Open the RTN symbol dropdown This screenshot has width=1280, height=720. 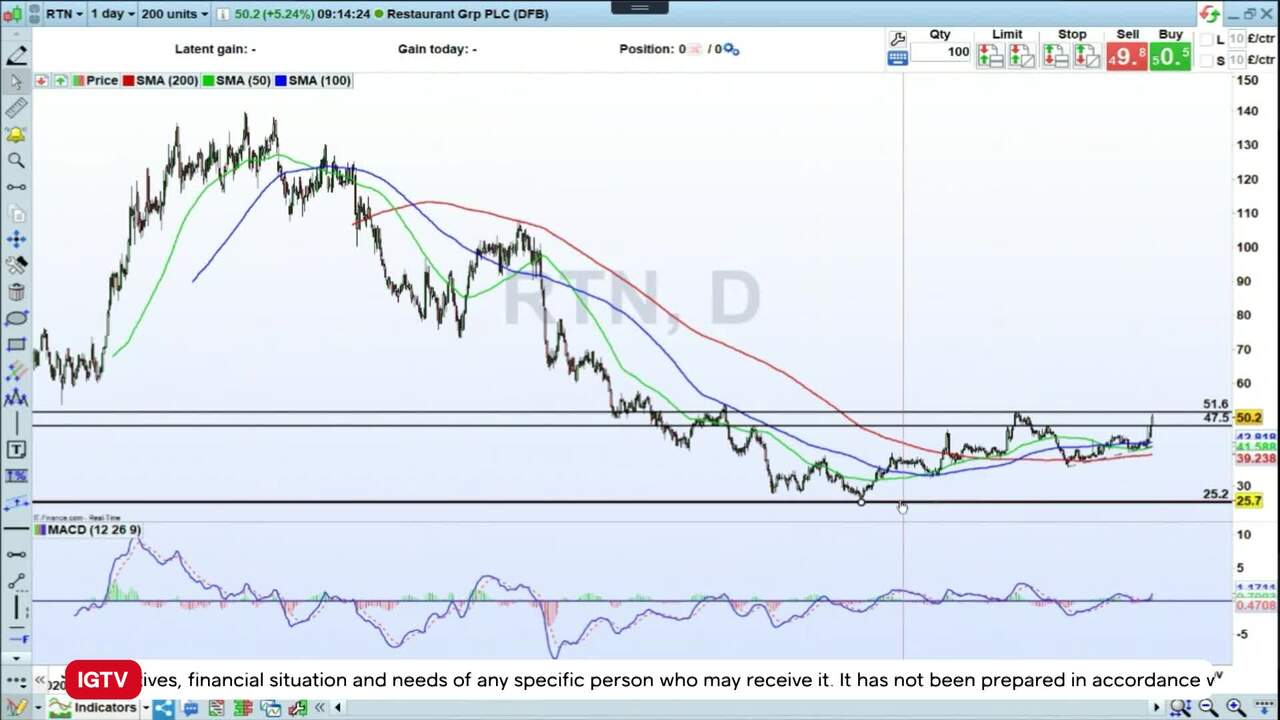pyautogui.click(x=63, y=14)
